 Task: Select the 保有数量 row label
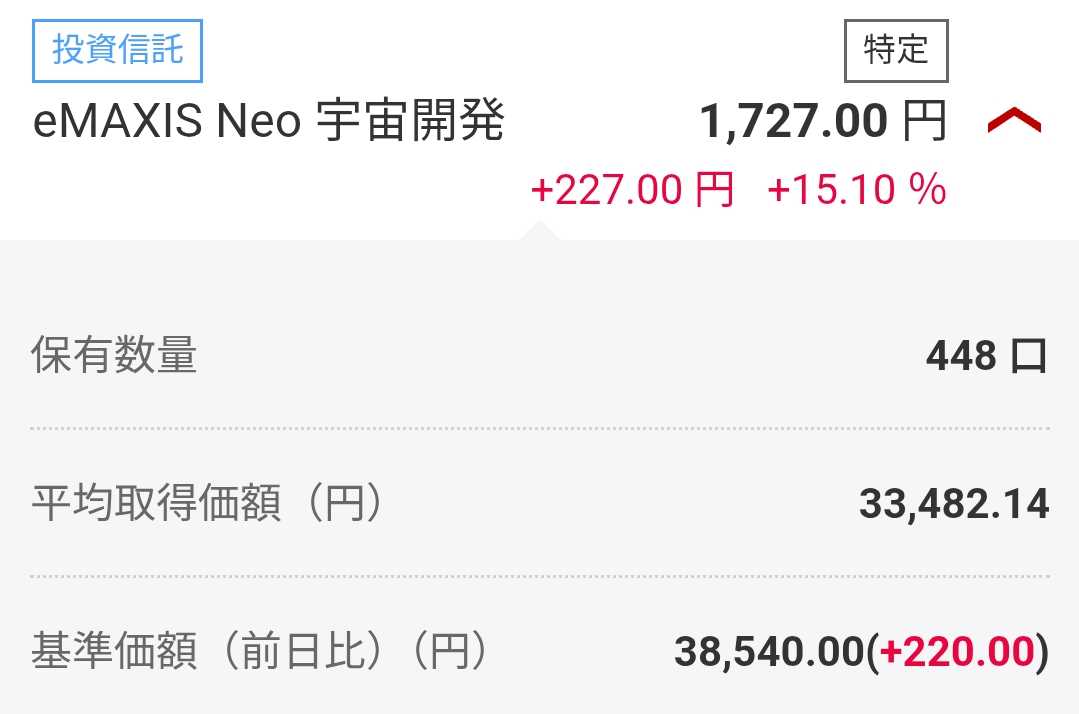tap(114, 356)
